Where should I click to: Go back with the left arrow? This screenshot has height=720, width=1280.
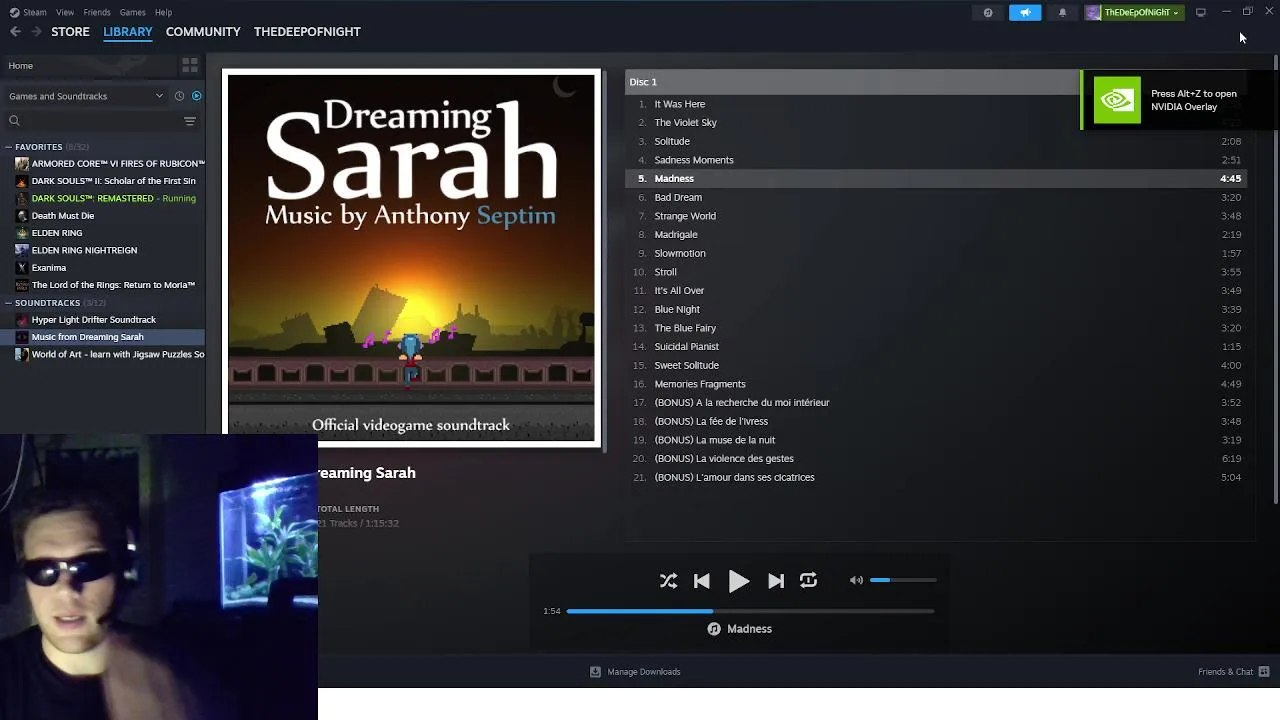click(x=15, y=32)
